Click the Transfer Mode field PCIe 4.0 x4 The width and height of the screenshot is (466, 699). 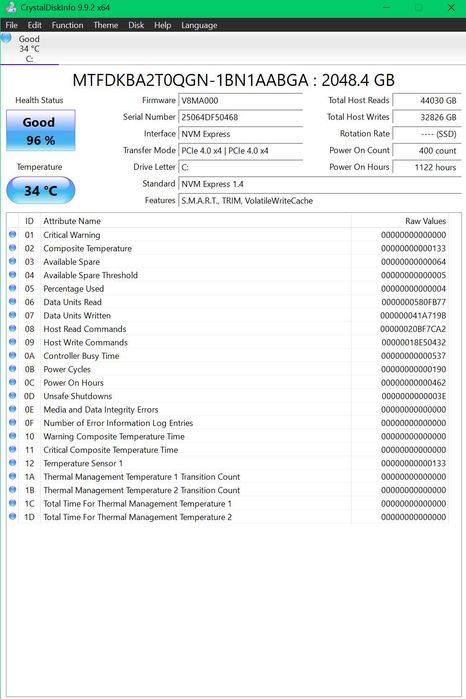coord(240,150)
